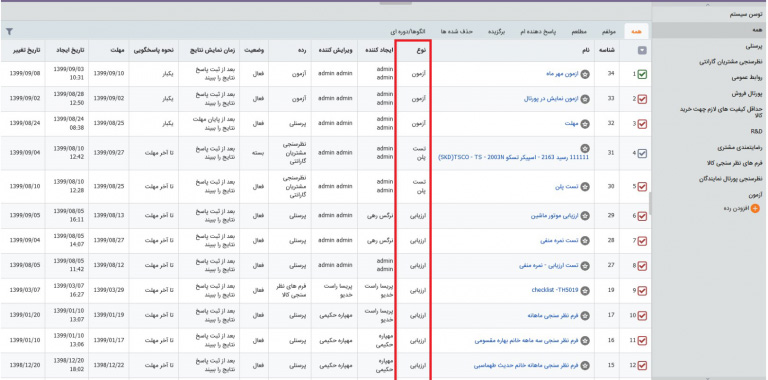The image size is (768, 380).
Task: Open فرم های نظر سنجی کالا in the sidebar
Action: pos(734,163)
